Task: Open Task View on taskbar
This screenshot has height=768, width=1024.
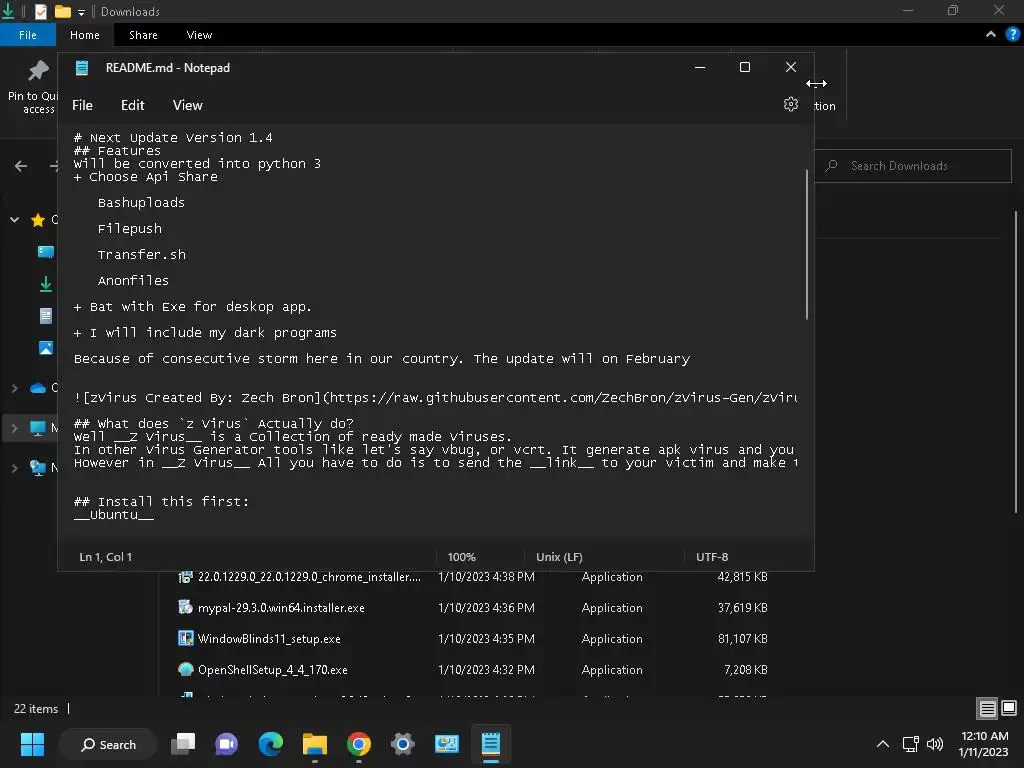Action: (x=183, y=744)
